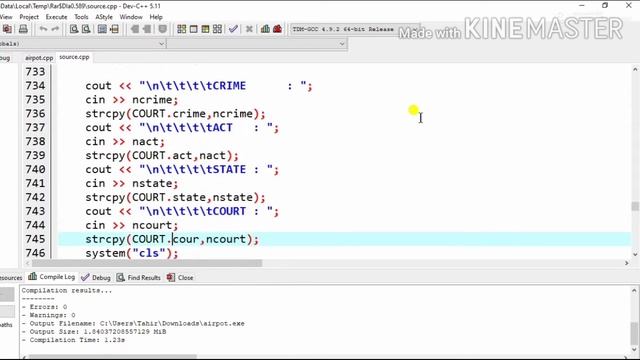This screenshot has height=360, width=640.
Task: Click editor horizontal scrollbar right arrow
Action: pyautogui.click(x=627, y=263)
